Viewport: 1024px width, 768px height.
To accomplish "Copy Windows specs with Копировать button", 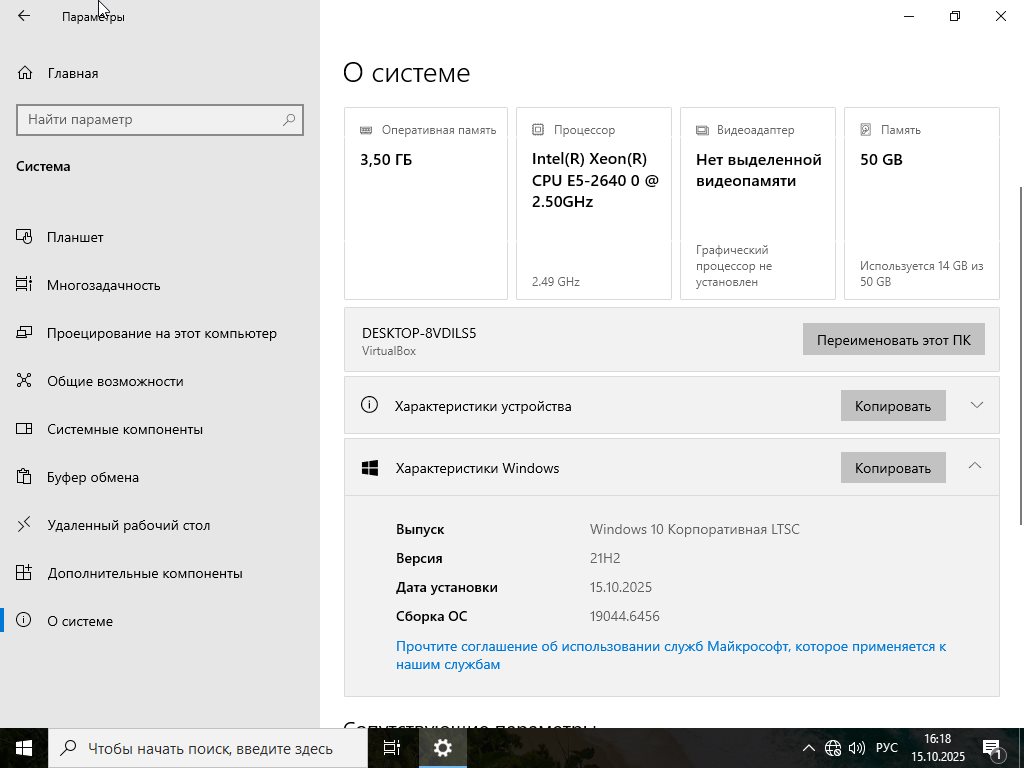I will click(x=892, y=468).
